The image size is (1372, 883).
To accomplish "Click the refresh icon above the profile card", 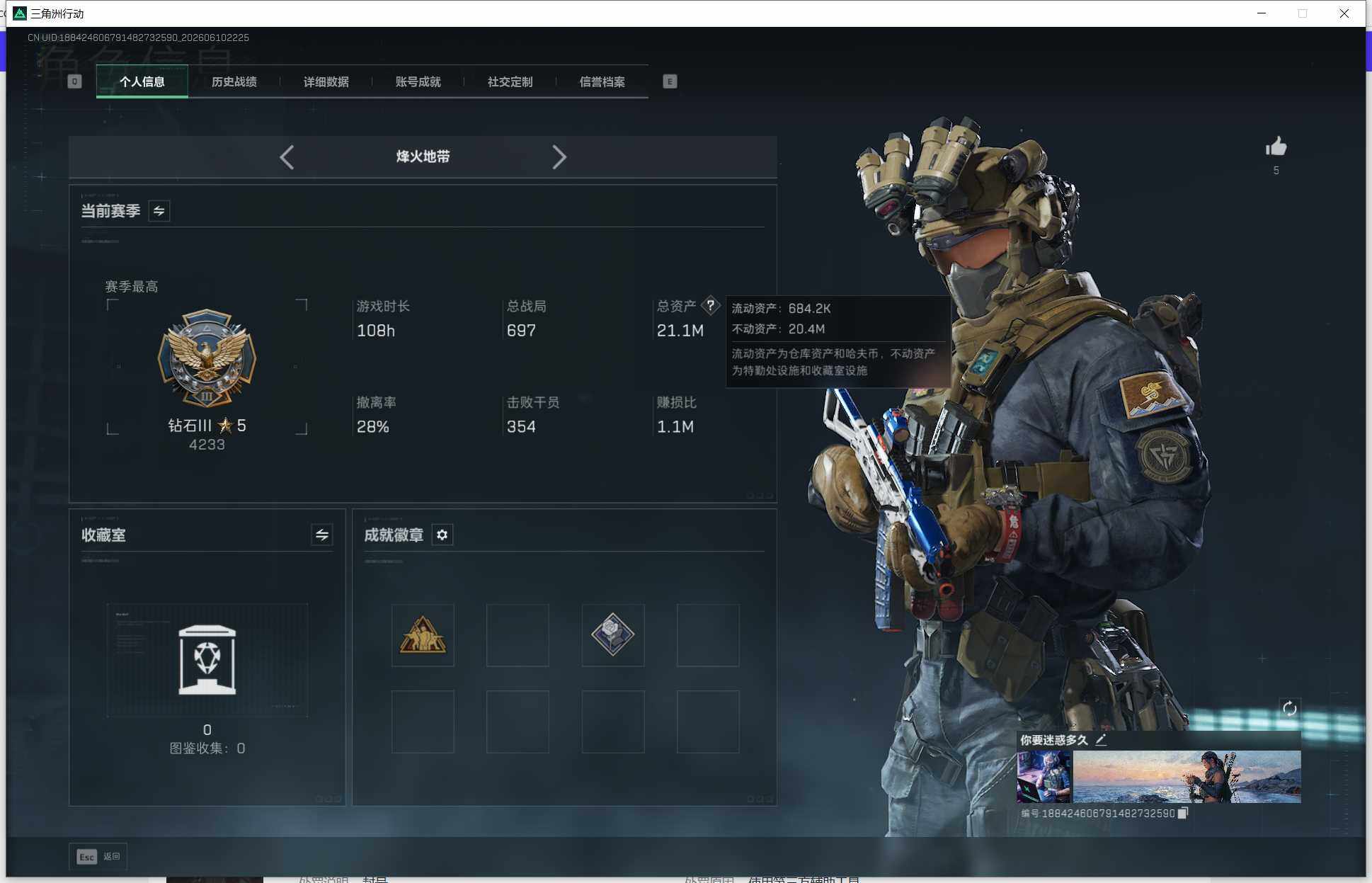I will 1290,709.
